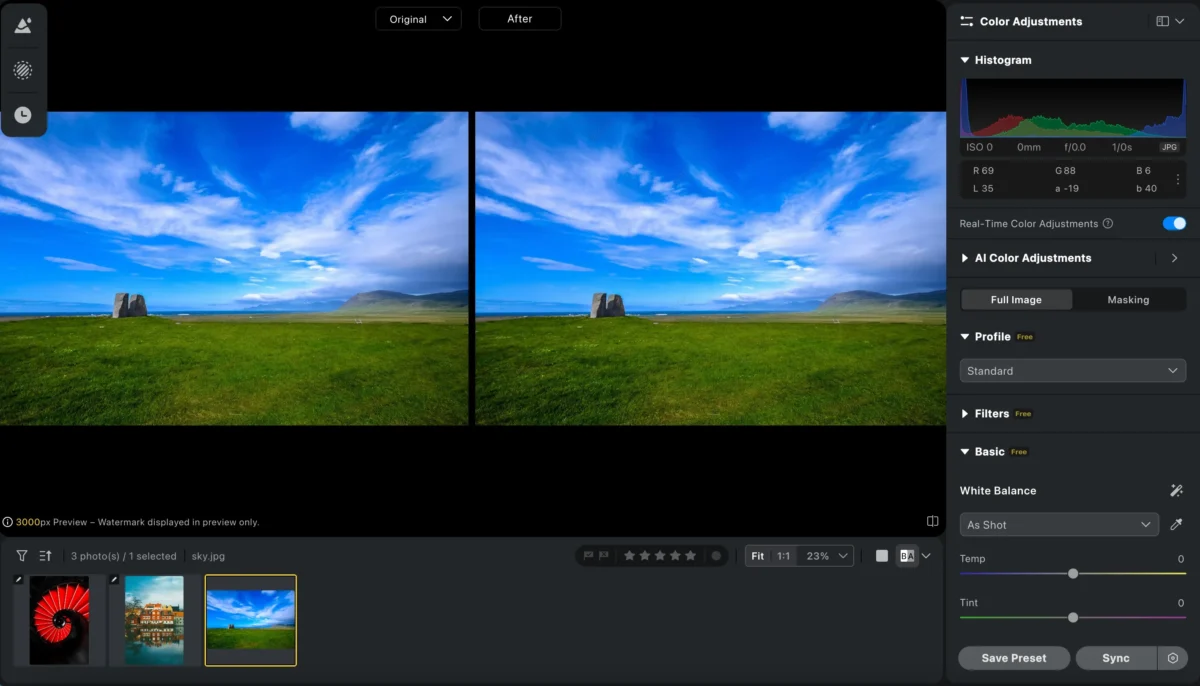Switch to the single image view square
Viewport: 1200px width, 686px height.
pyautogui.click(x=882, y=556)
